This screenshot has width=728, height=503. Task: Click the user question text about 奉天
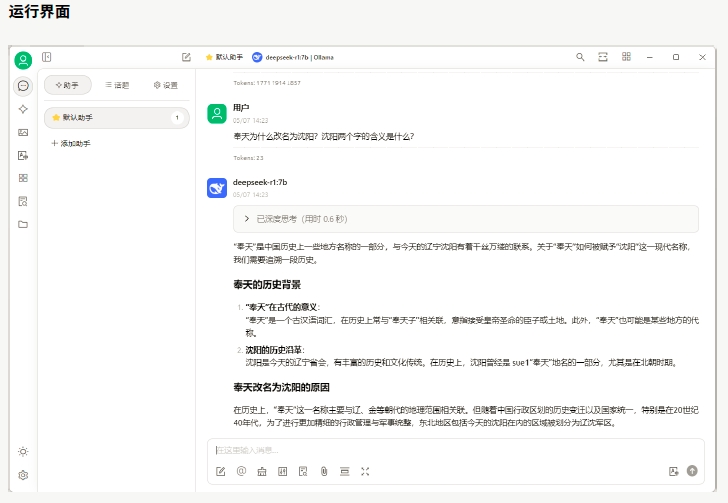click(324, 137)
